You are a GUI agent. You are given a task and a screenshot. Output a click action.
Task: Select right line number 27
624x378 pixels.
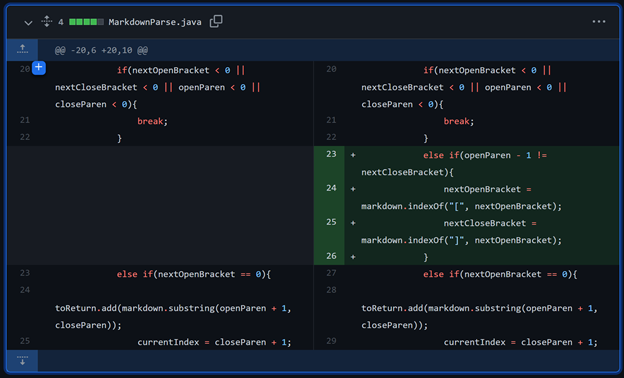point(331,273)
